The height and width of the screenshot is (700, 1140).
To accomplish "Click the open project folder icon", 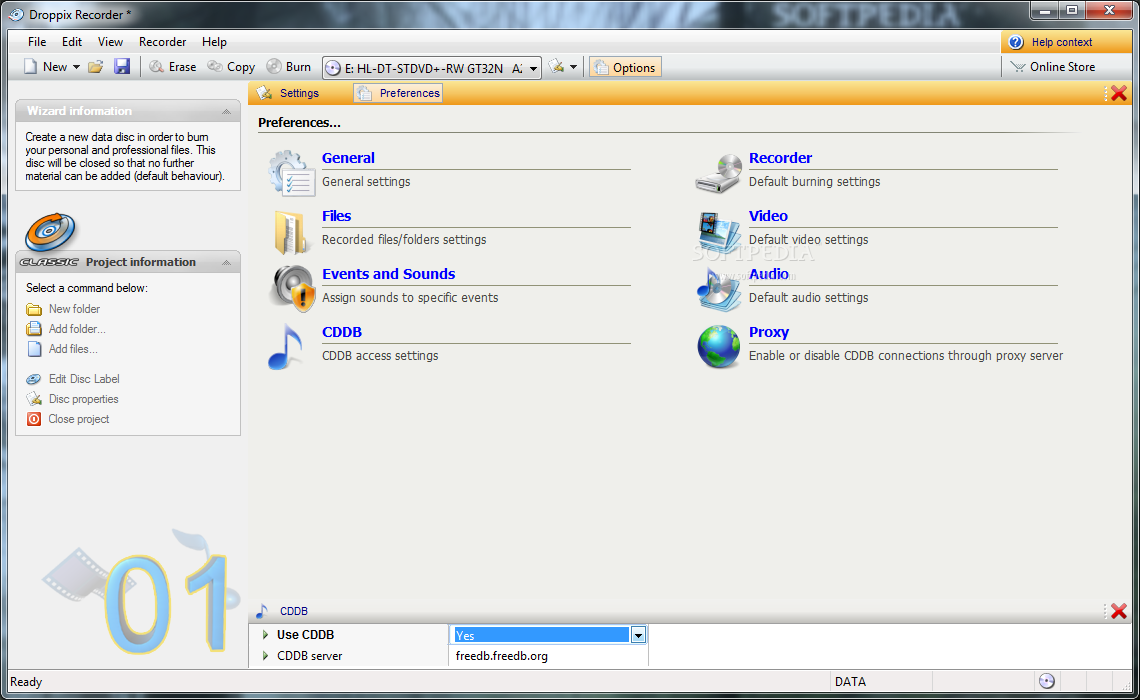I will click(95, 67).
